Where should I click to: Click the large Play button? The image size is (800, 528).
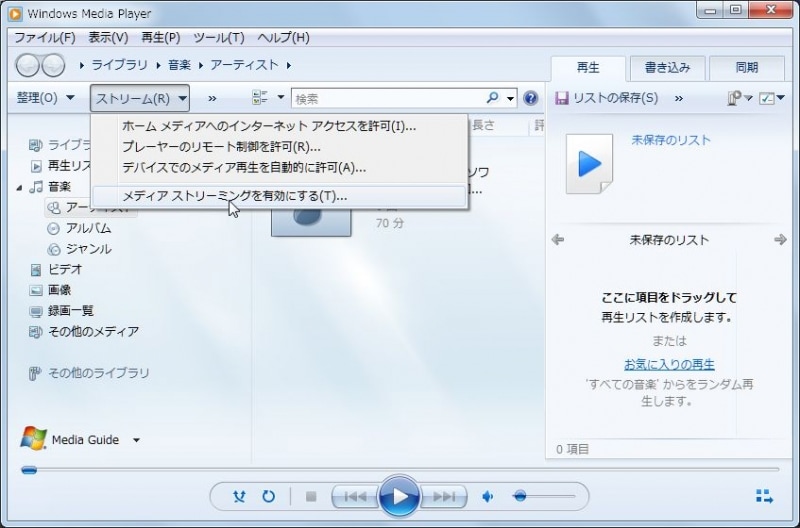click(399, 496)
